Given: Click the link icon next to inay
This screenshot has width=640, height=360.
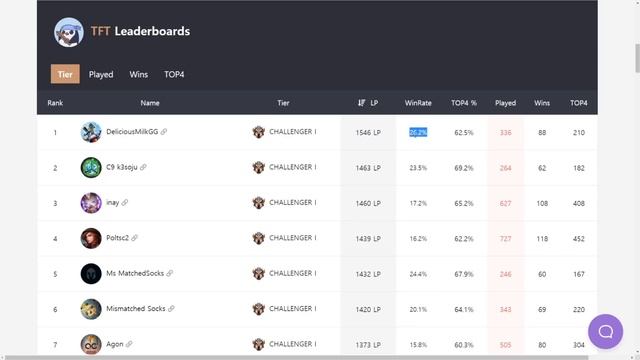Looking at the screenshot, I should [x=124, y=202].
